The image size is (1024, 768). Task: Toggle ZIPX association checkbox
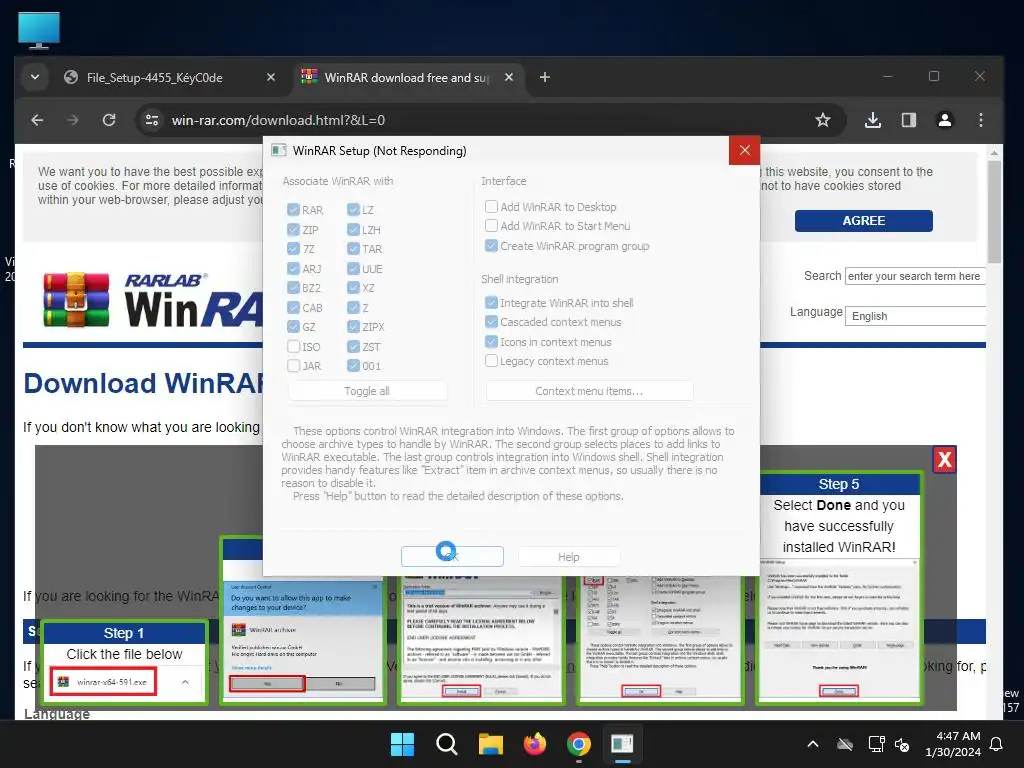pyautogui.click(x=353, y=327)
